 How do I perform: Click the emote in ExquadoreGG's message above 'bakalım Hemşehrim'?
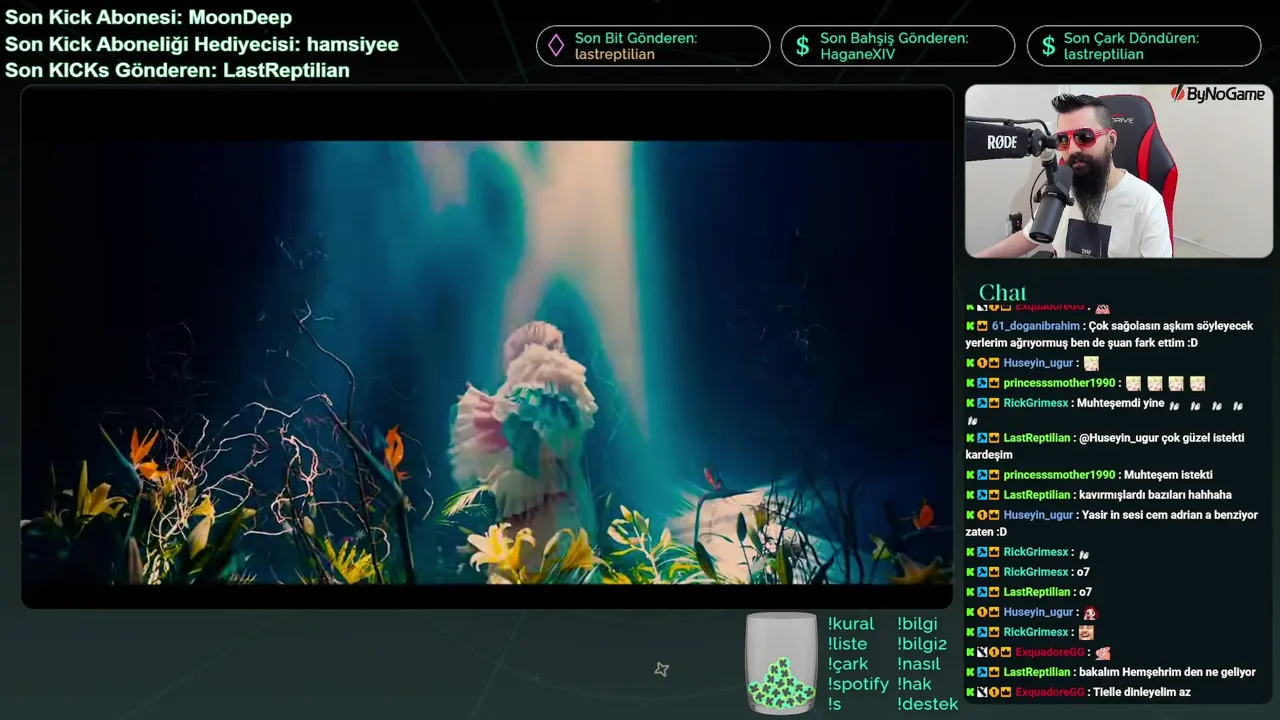click(1103, 652)
